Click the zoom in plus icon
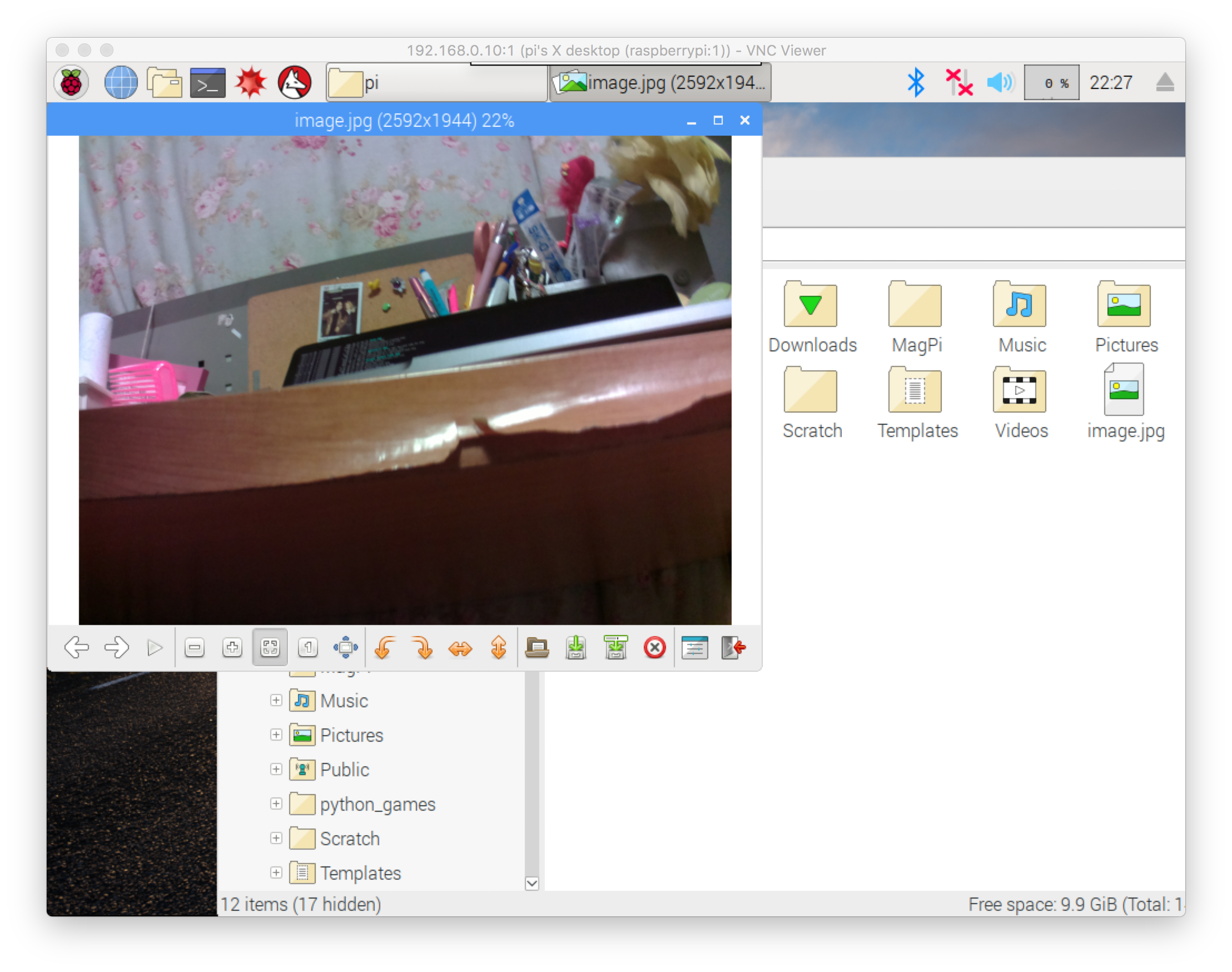 (232, 648)
